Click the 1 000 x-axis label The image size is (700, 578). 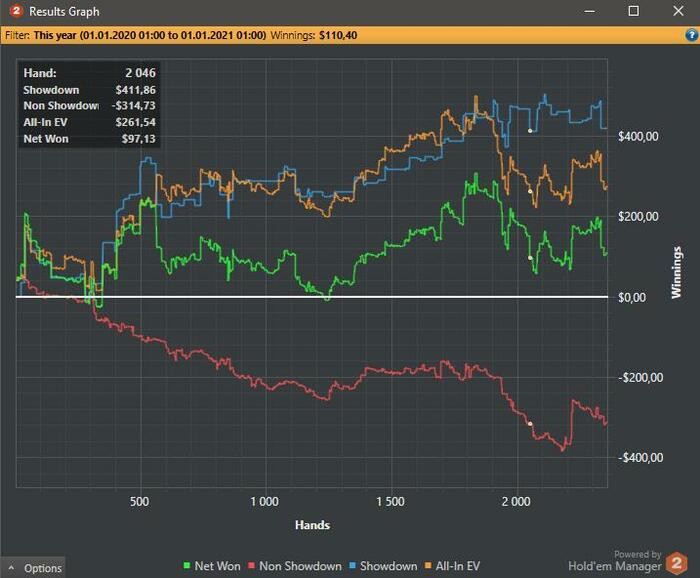click(264, 502)
